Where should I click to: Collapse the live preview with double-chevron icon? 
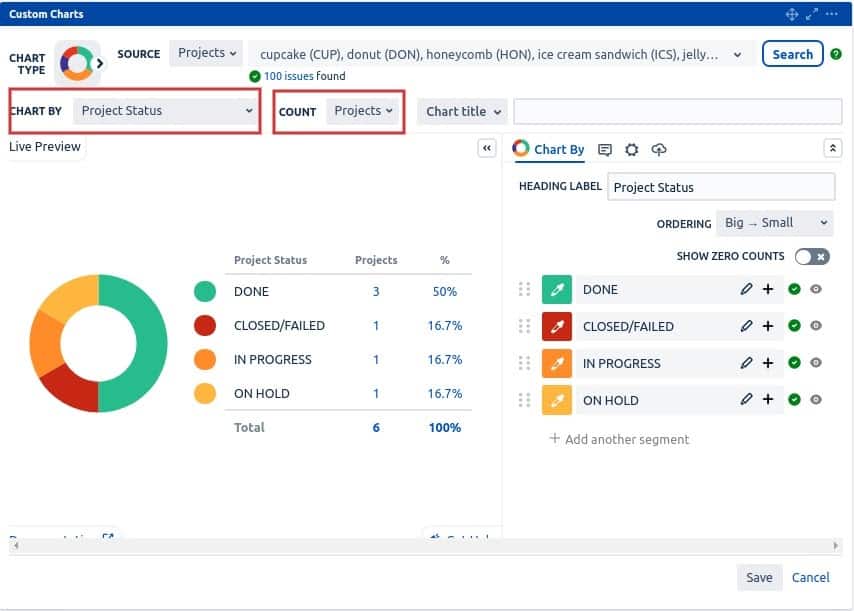(x=487, y=148)
